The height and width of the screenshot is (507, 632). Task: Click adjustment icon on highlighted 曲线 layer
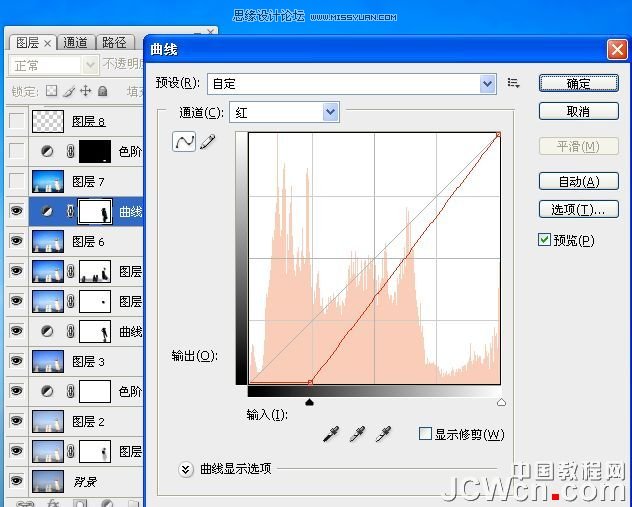click(x=47, y=211)
